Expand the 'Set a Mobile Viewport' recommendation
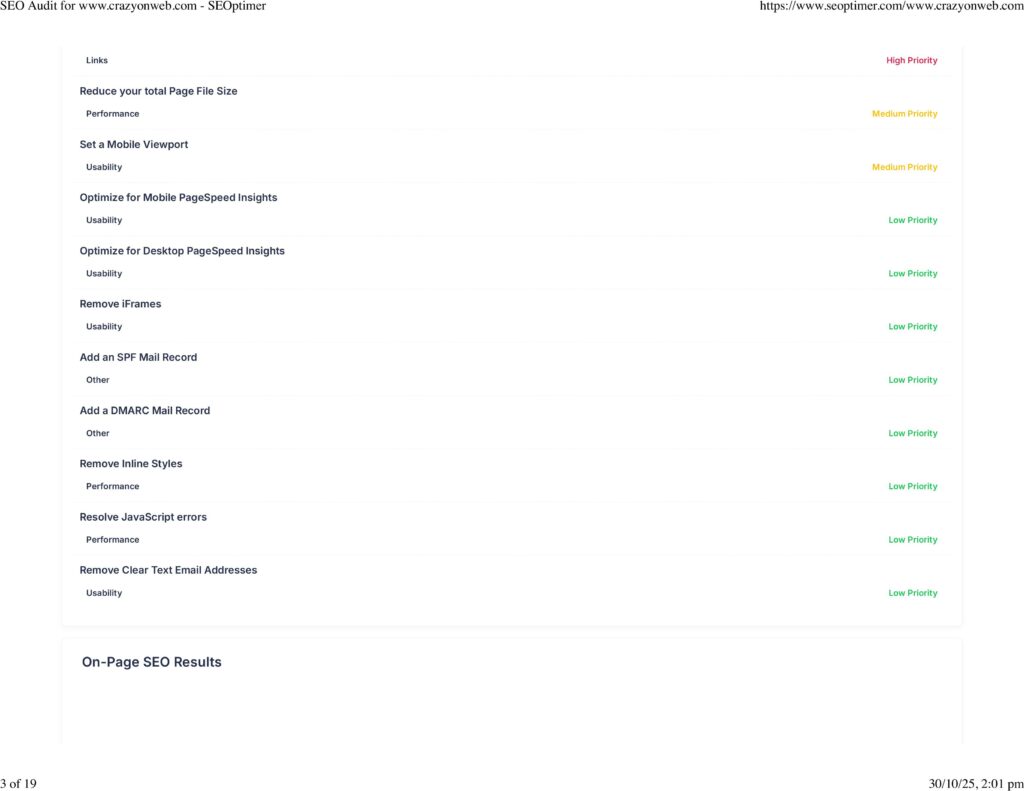Image resolution: width=1024 pixels, height=791 pixels. coord(133,144)
